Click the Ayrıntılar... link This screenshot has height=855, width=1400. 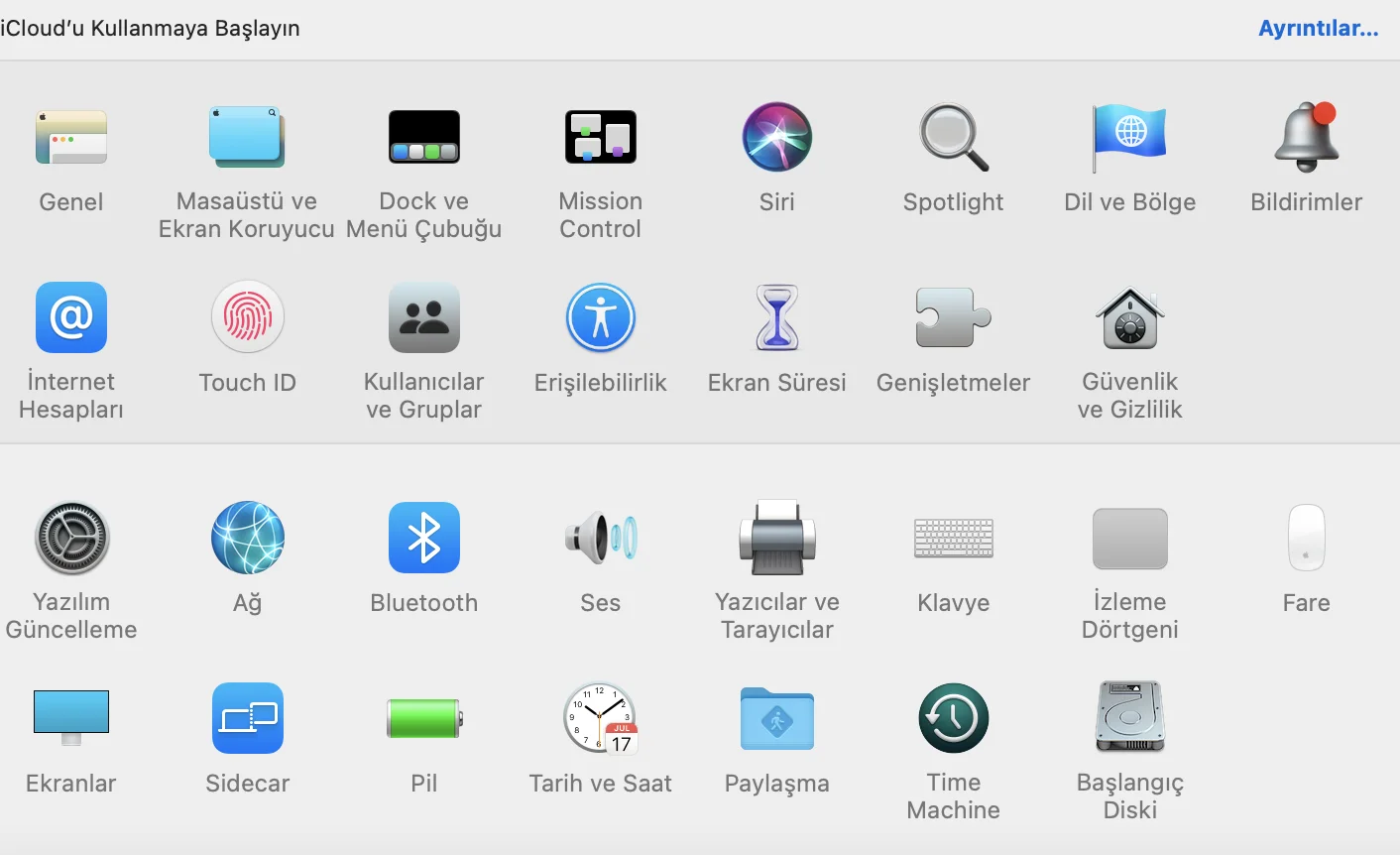point(1318,29)
